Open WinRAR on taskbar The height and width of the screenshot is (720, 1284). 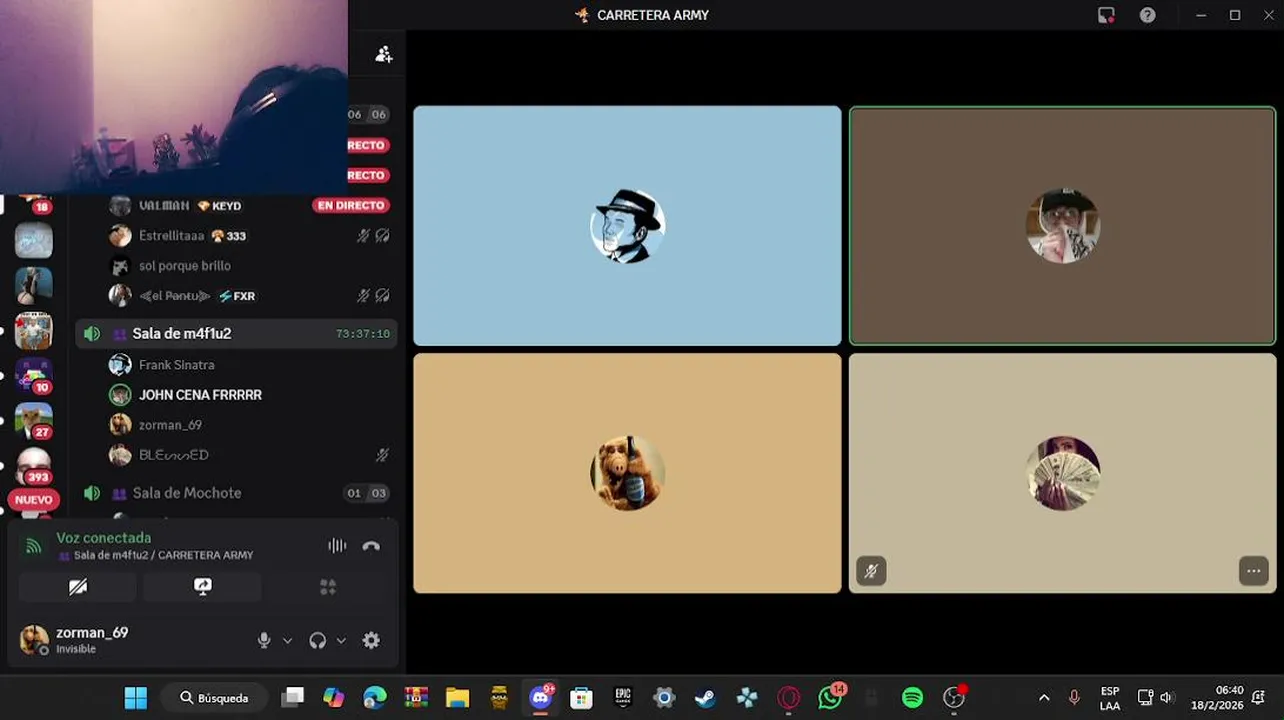coord(416,698)
